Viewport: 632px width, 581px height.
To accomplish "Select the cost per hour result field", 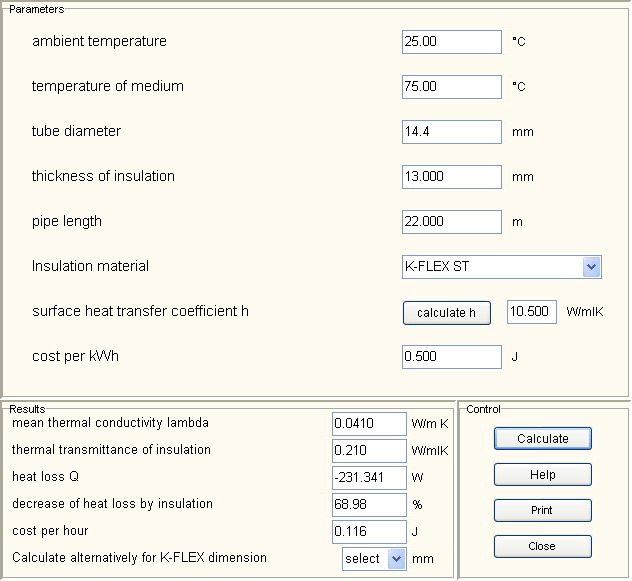I will tap(369, 532).
